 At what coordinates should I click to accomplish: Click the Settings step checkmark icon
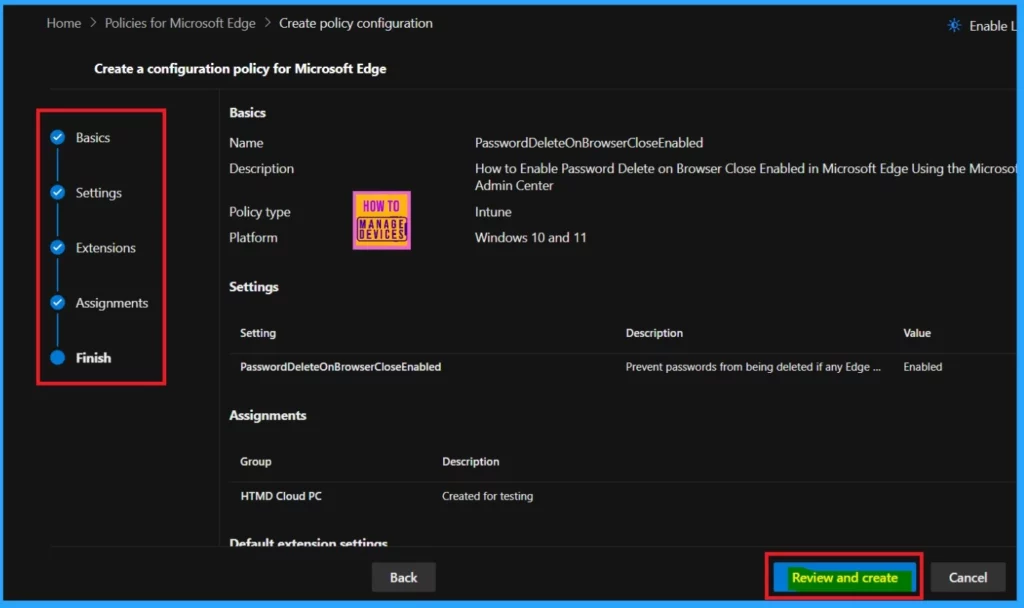[57, 192]
